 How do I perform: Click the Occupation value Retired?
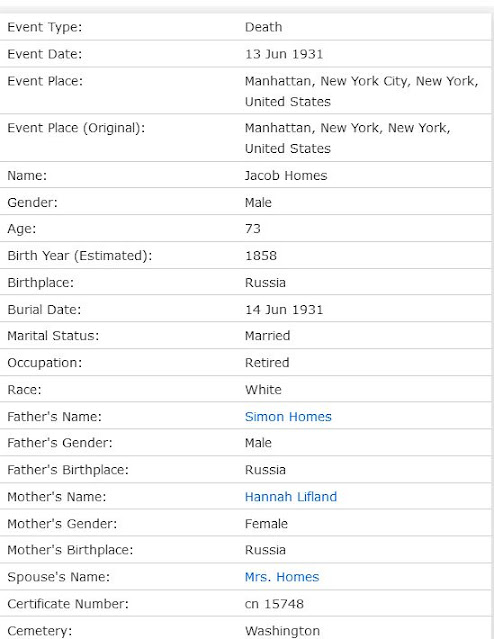(x=267, y=363)
